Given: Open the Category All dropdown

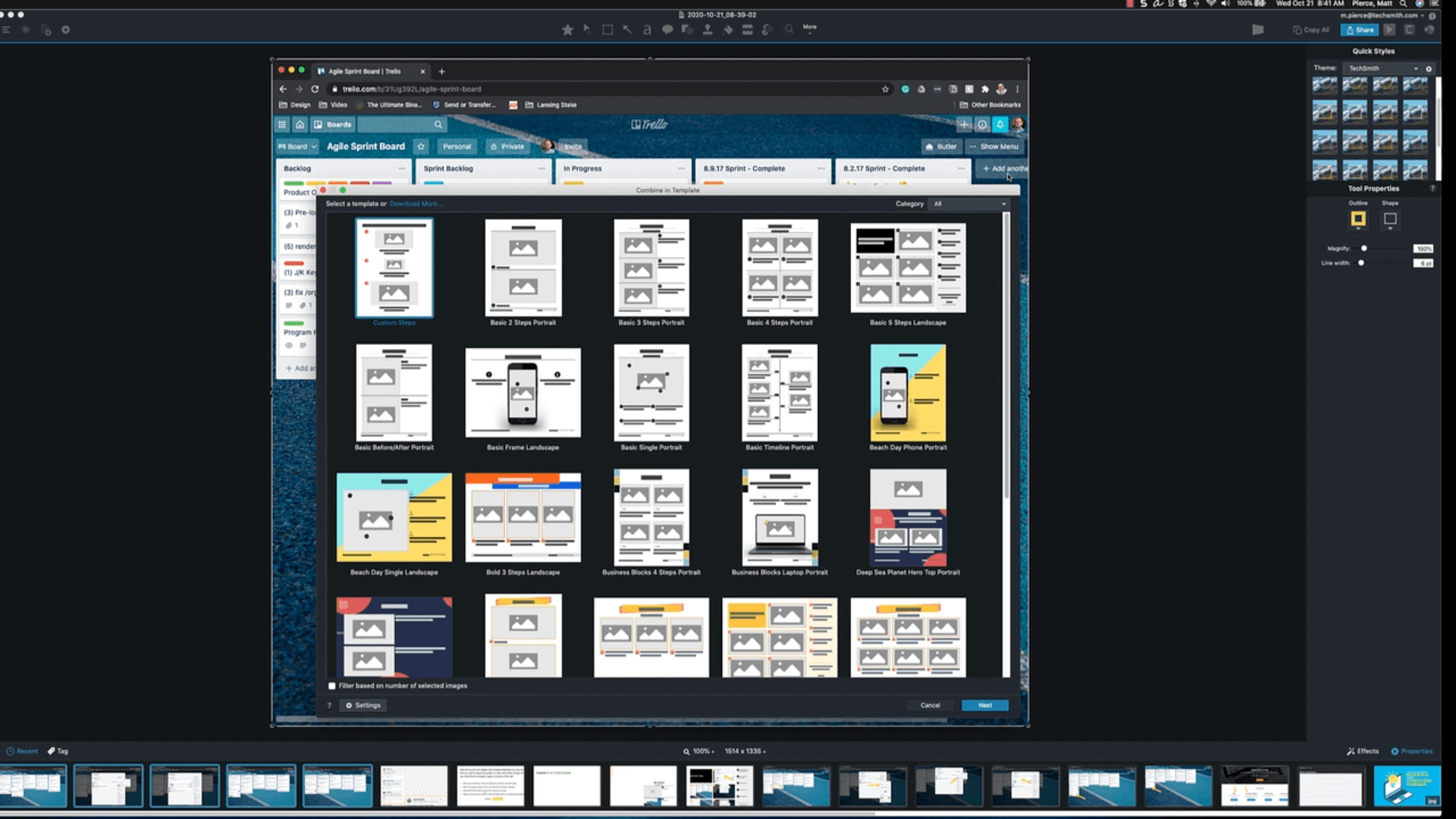Looking at the screenshot, I should (x=970, y=204).
